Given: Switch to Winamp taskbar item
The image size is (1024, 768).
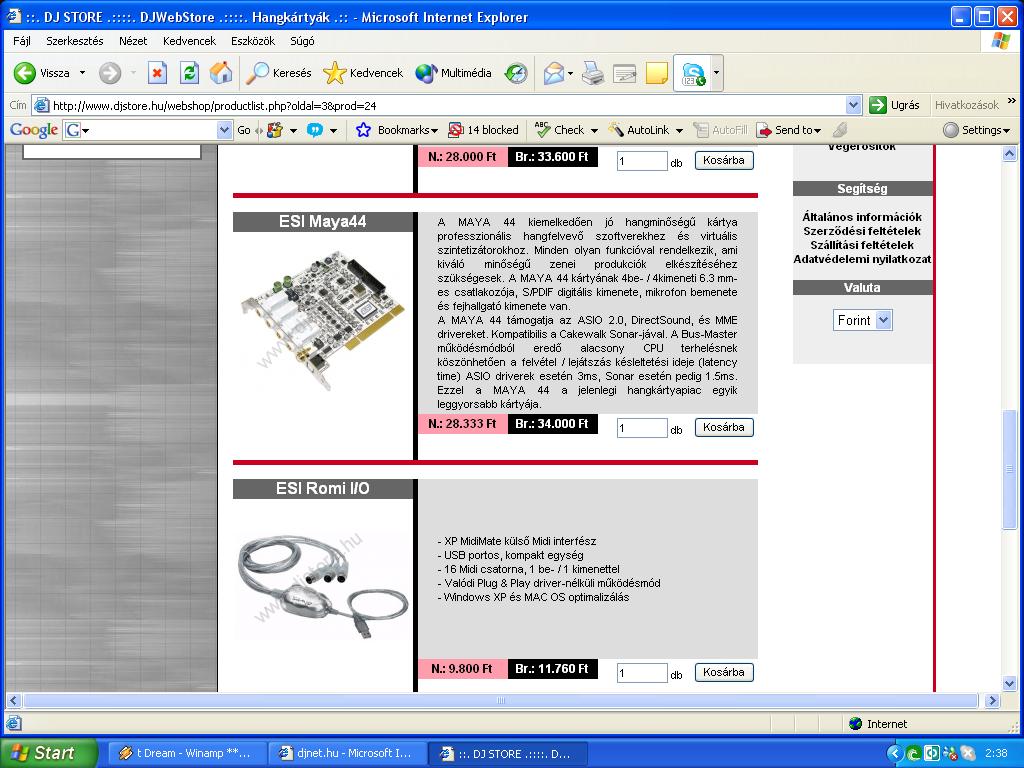Looking at the screenshot, I should (x=186, y=754).
